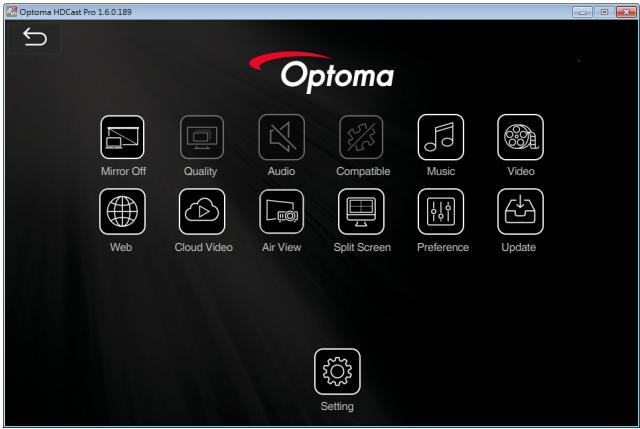Click the "Setting" label text
Viewport: 640px width, 429px height.
click(337, 407)
